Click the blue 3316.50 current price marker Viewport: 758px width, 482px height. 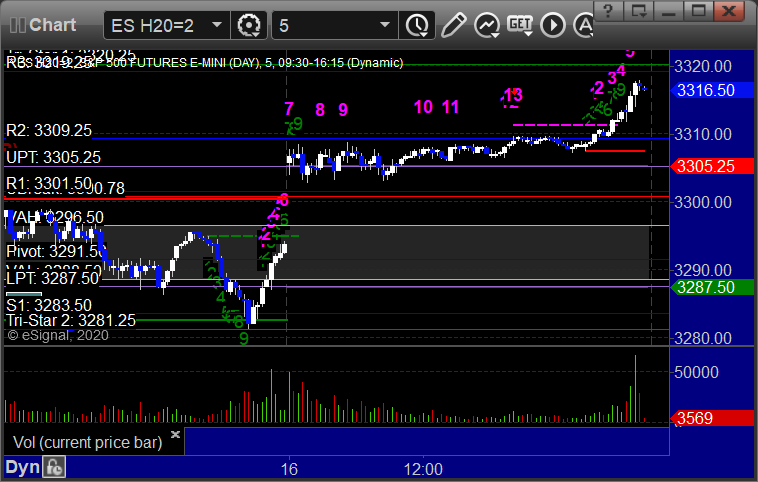pos(712,90)
